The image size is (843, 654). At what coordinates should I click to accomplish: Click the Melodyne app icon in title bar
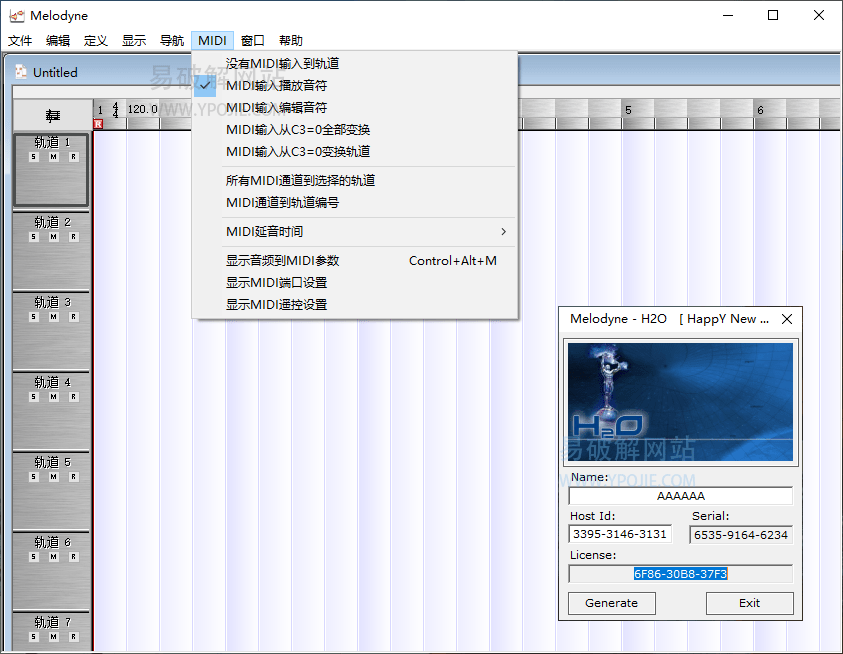coord(16,16)
